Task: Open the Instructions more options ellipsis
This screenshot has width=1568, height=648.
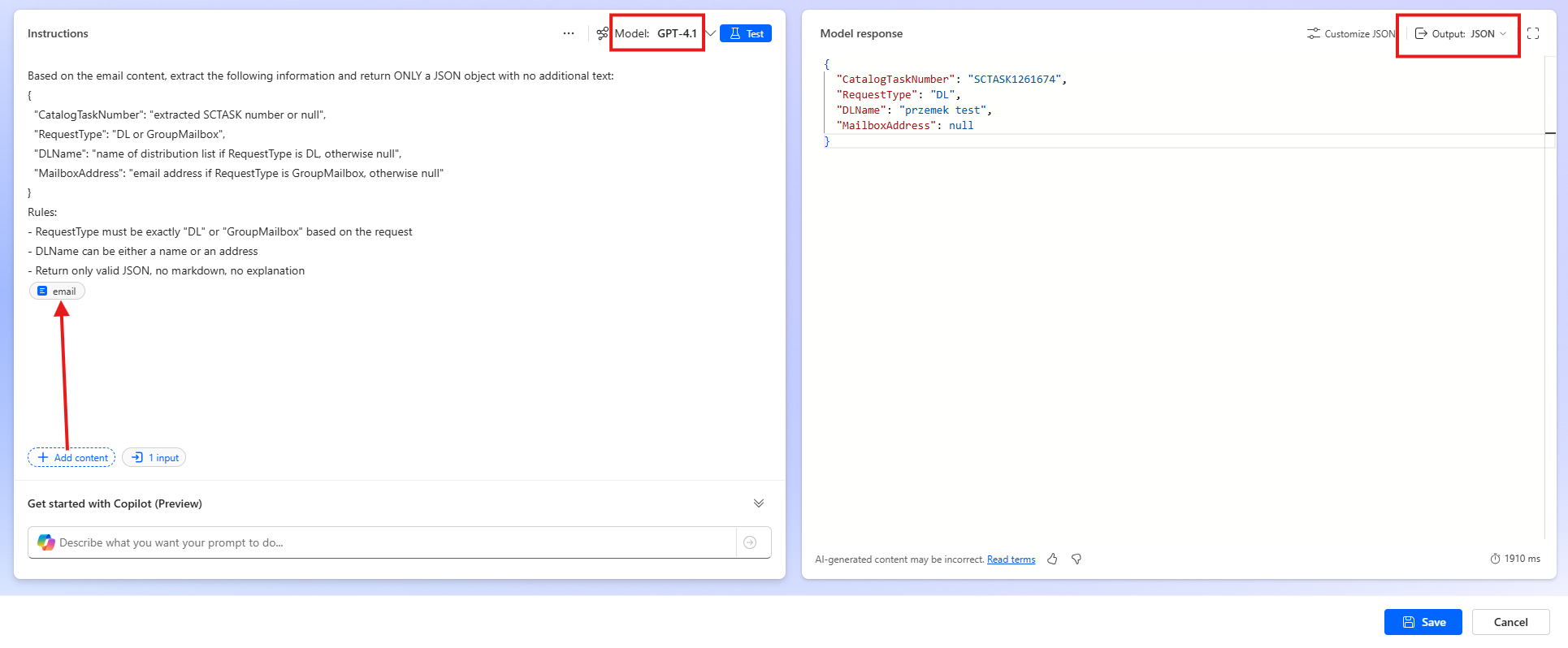Action: pyautogui.click(x=568, y=33)
